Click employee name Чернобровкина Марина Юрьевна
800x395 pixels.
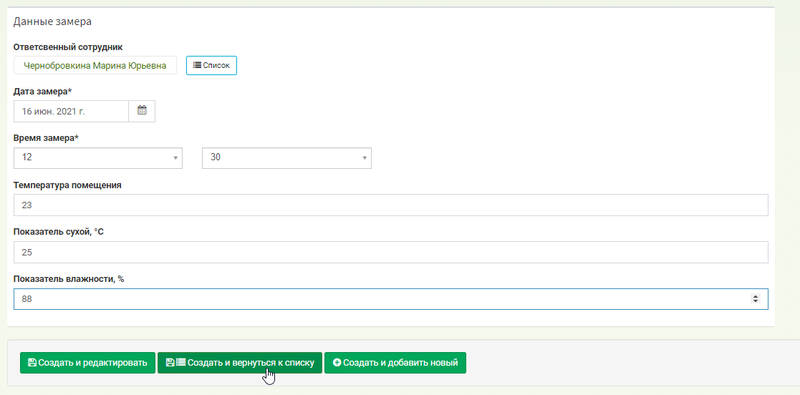pos(95,66)
